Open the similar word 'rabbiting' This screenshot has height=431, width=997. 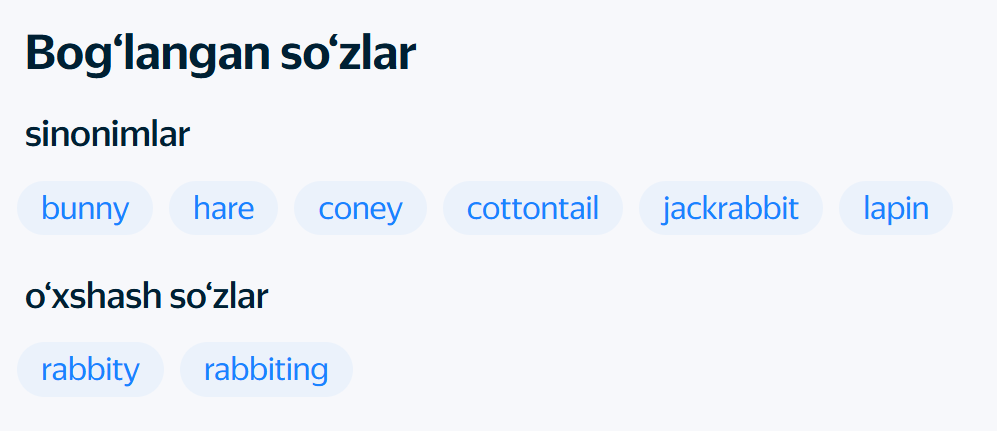point(266,369)
